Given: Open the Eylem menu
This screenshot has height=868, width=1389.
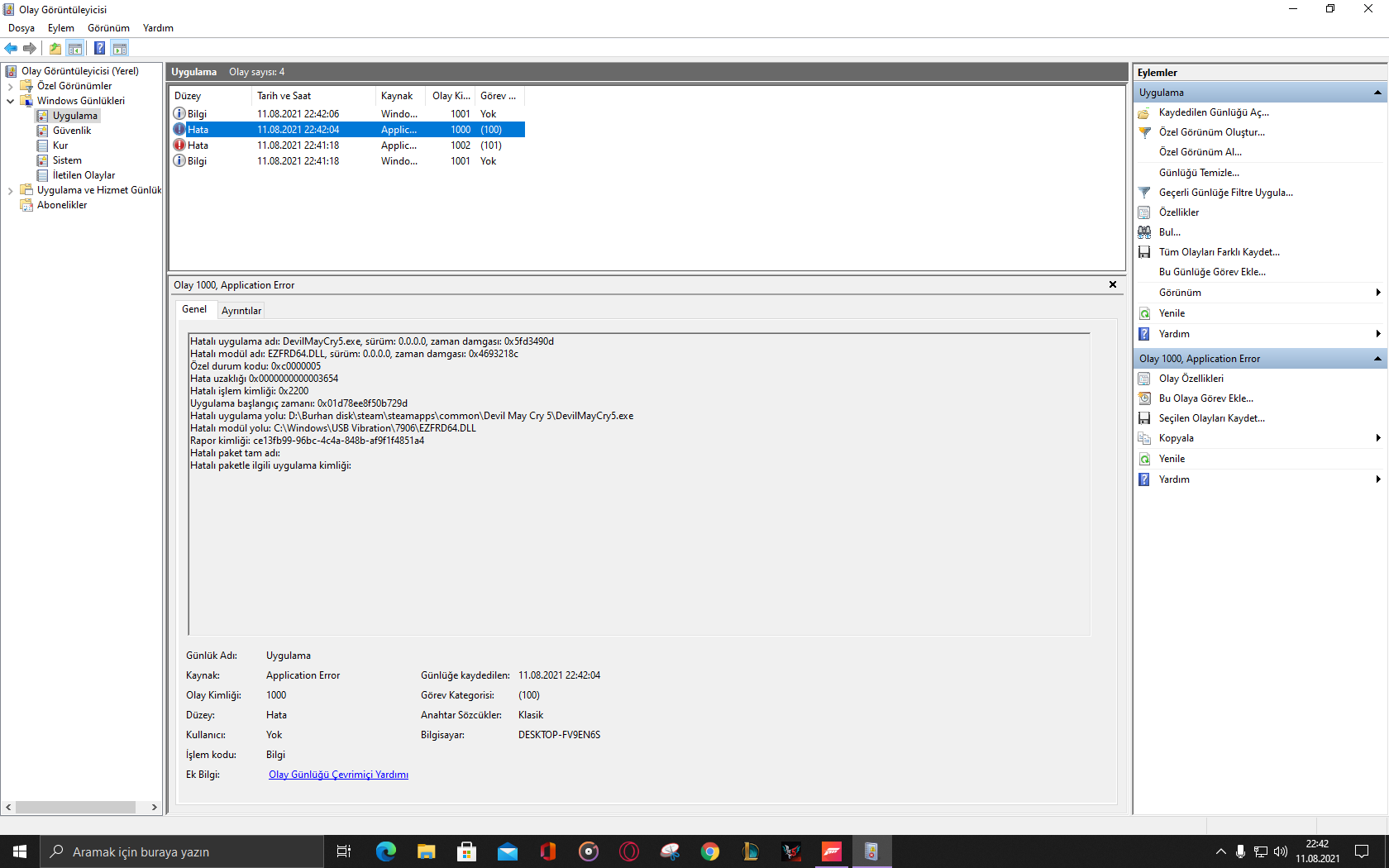Looking at the screenshot, I should point(61,28).
